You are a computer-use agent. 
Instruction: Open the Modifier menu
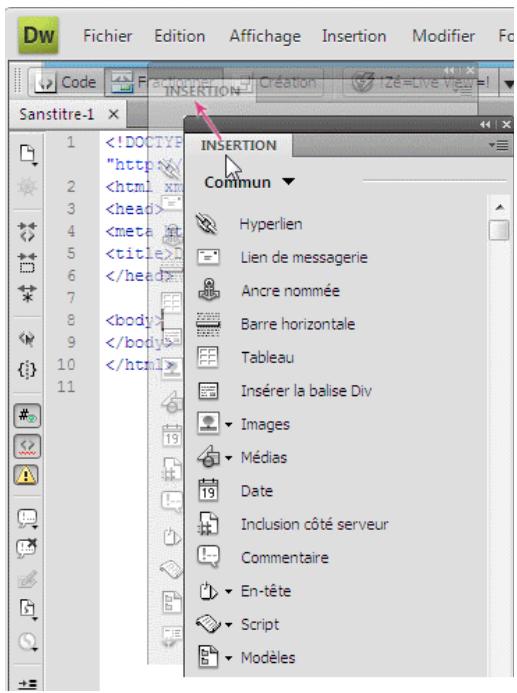pyautogui.click(x=443, y=36)
